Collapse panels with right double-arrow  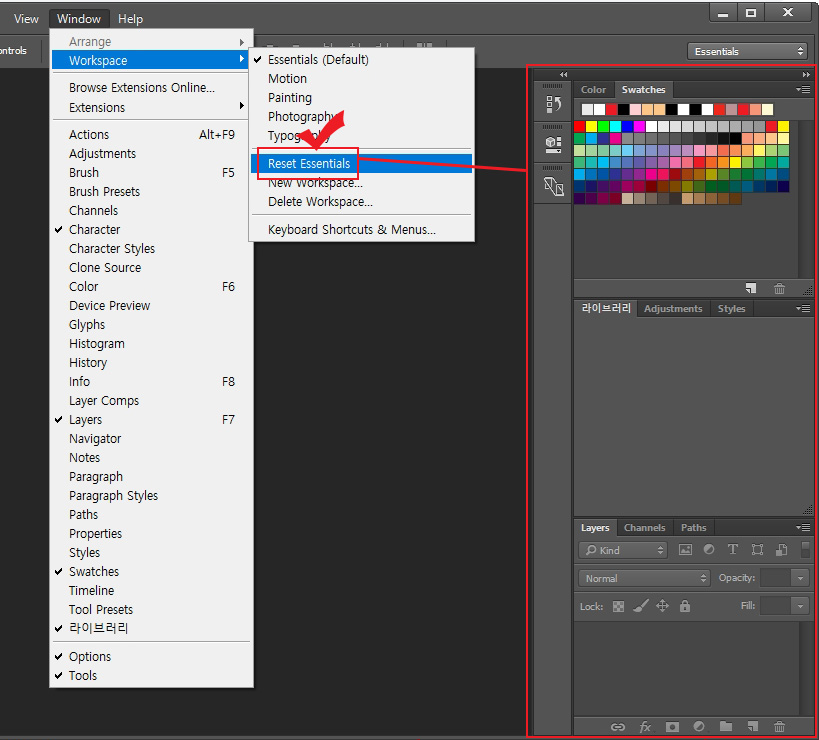click(806, 74)
